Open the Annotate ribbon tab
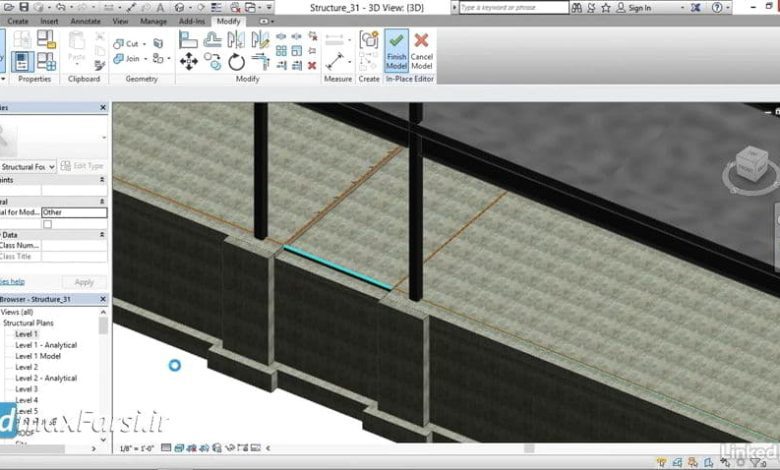Image resolution: width=780 pixels, height=470 pixels. (x=85, y=21)
